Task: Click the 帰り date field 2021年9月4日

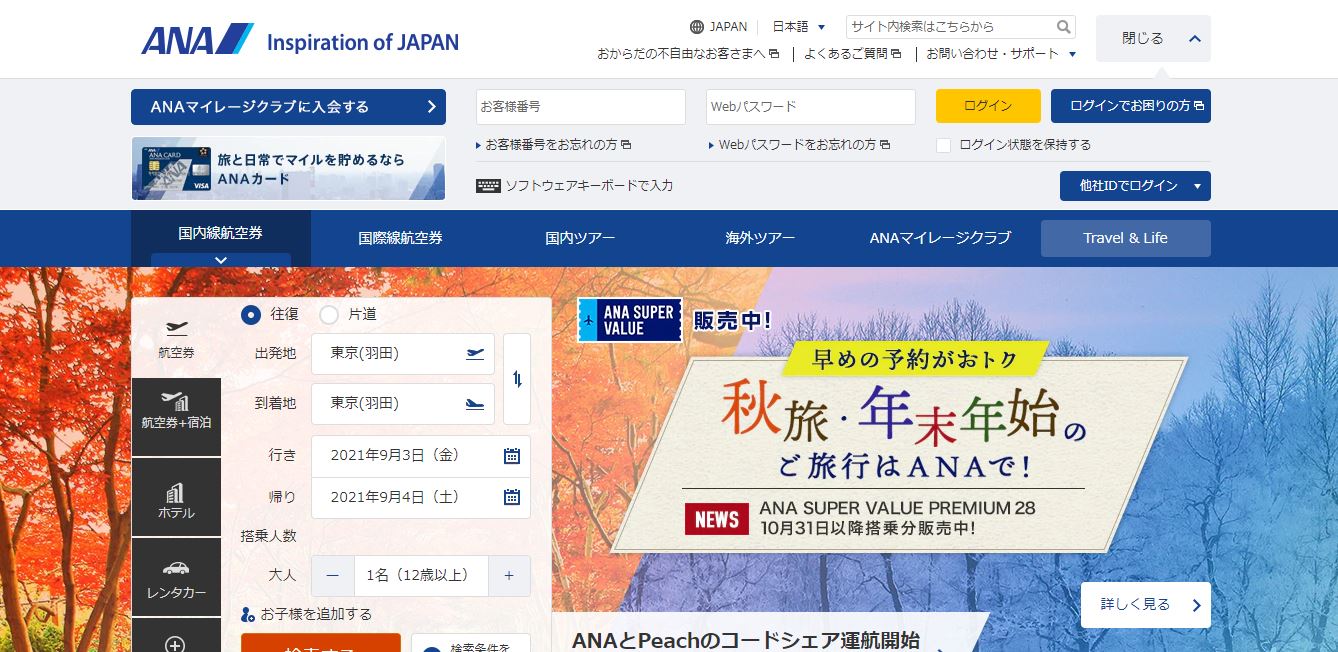Action: (421, 497)
